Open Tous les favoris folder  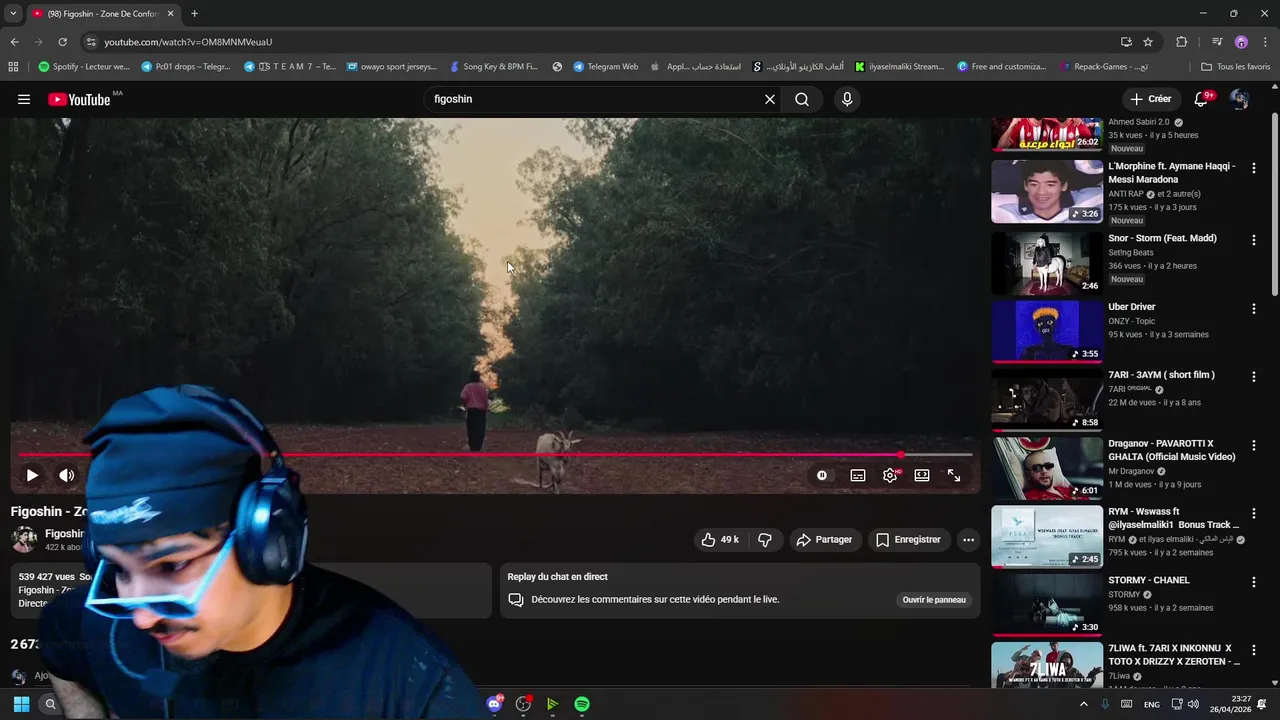pyautogui.click(x=1236, y=67)
